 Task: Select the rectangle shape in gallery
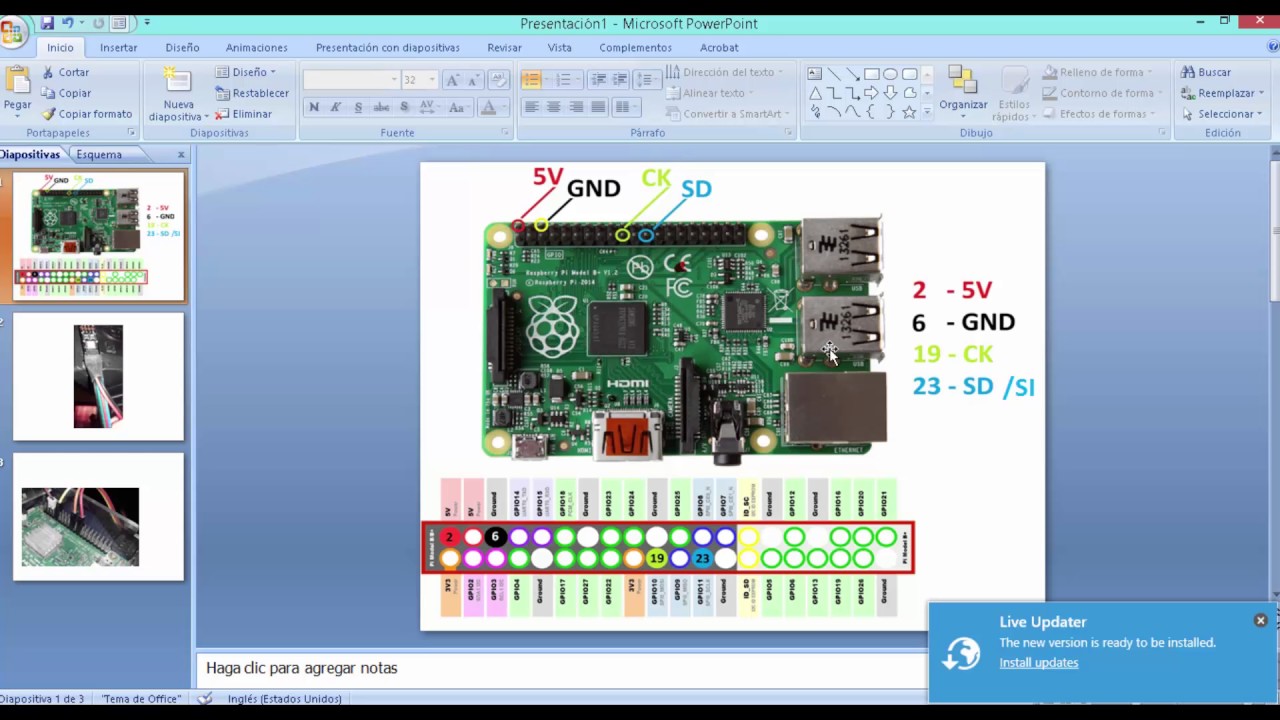point(872,74)
